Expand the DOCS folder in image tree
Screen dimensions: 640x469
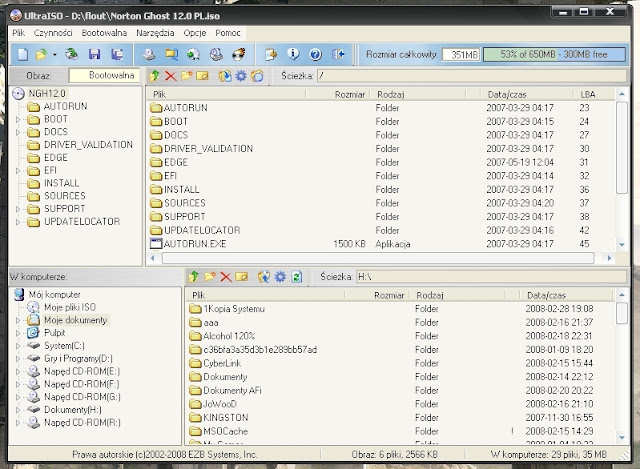coord(18,132)
